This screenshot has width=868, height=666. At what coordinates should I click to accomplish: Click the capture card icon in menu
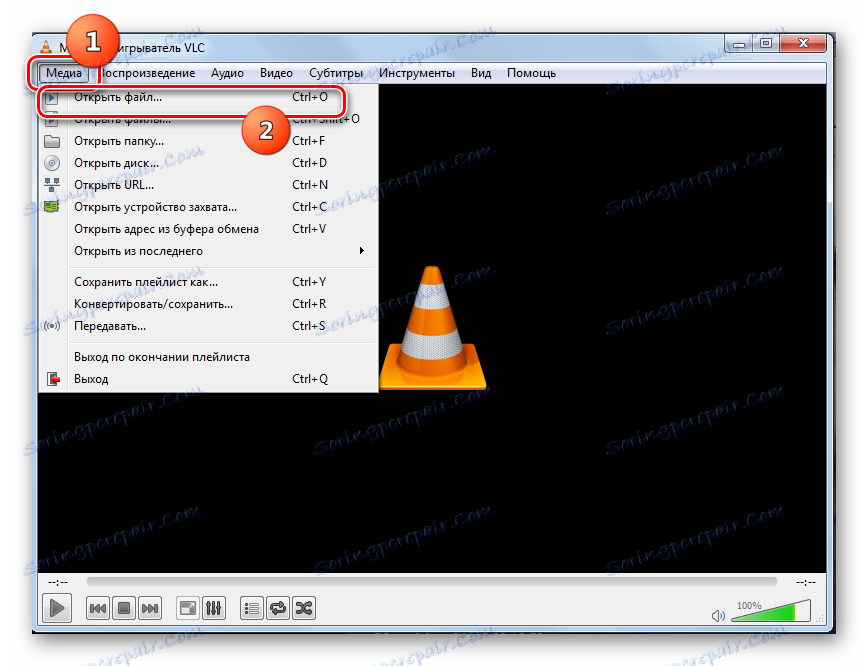point(51,207)
